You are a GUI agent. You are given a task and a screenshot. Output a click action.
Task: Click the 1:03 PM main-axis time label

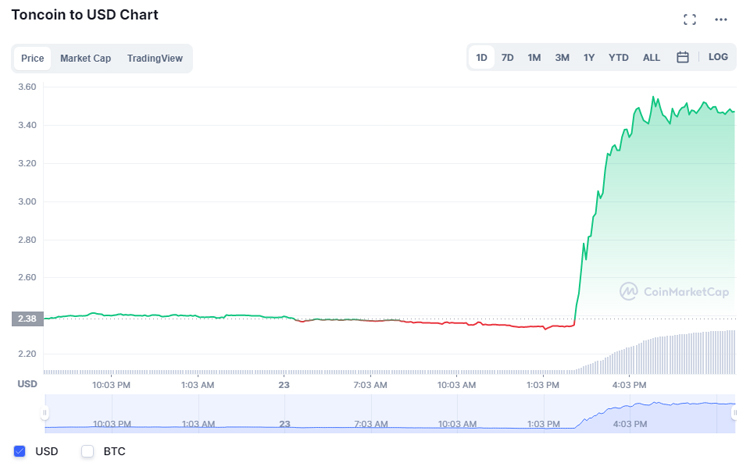tap(543, 385)
